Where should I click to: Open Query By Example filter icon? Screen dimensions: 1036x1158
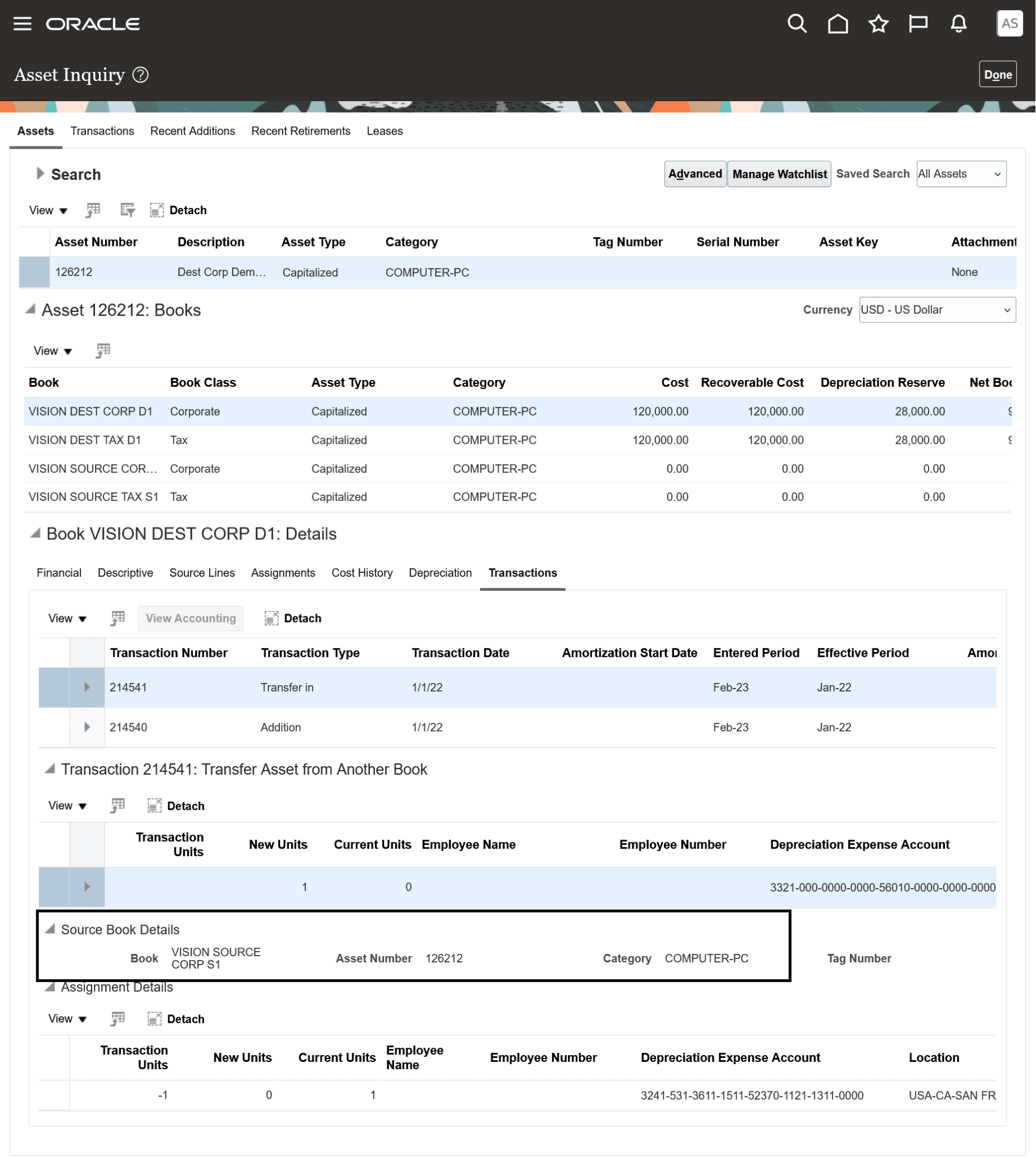(127, 210)
